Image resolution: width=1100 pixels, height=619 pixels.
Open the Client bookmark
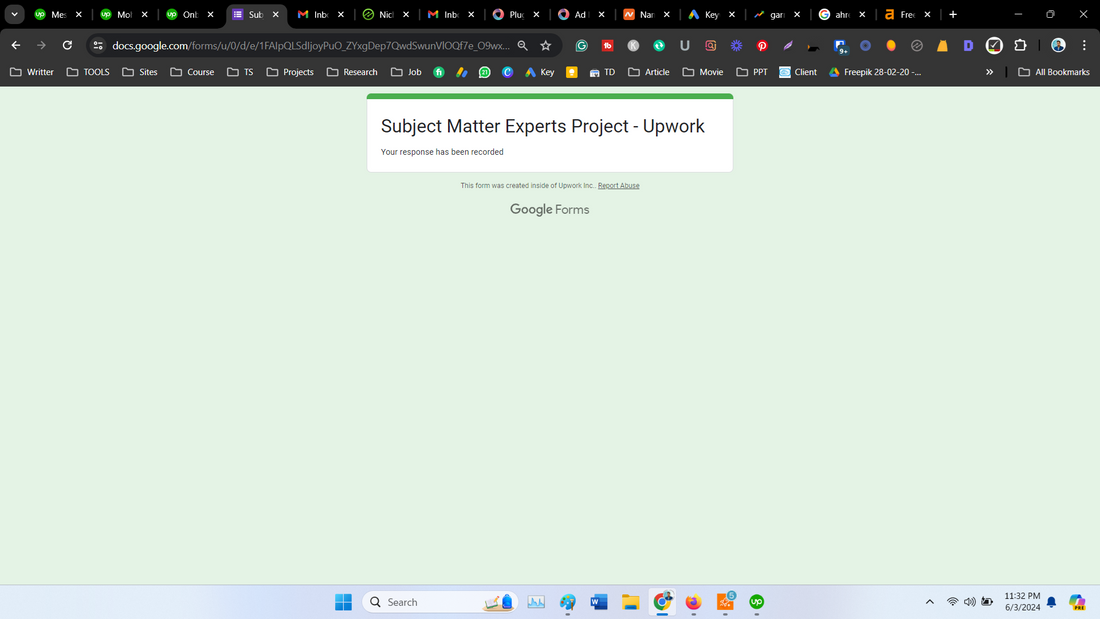tap(798, 72)
